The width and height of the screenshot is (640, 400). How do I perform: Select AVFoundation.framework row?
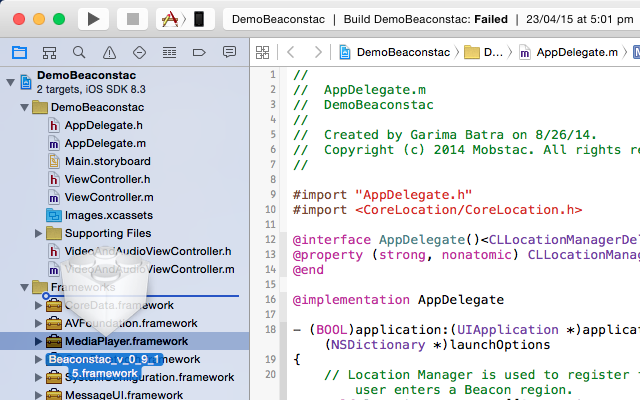[124, 323]
